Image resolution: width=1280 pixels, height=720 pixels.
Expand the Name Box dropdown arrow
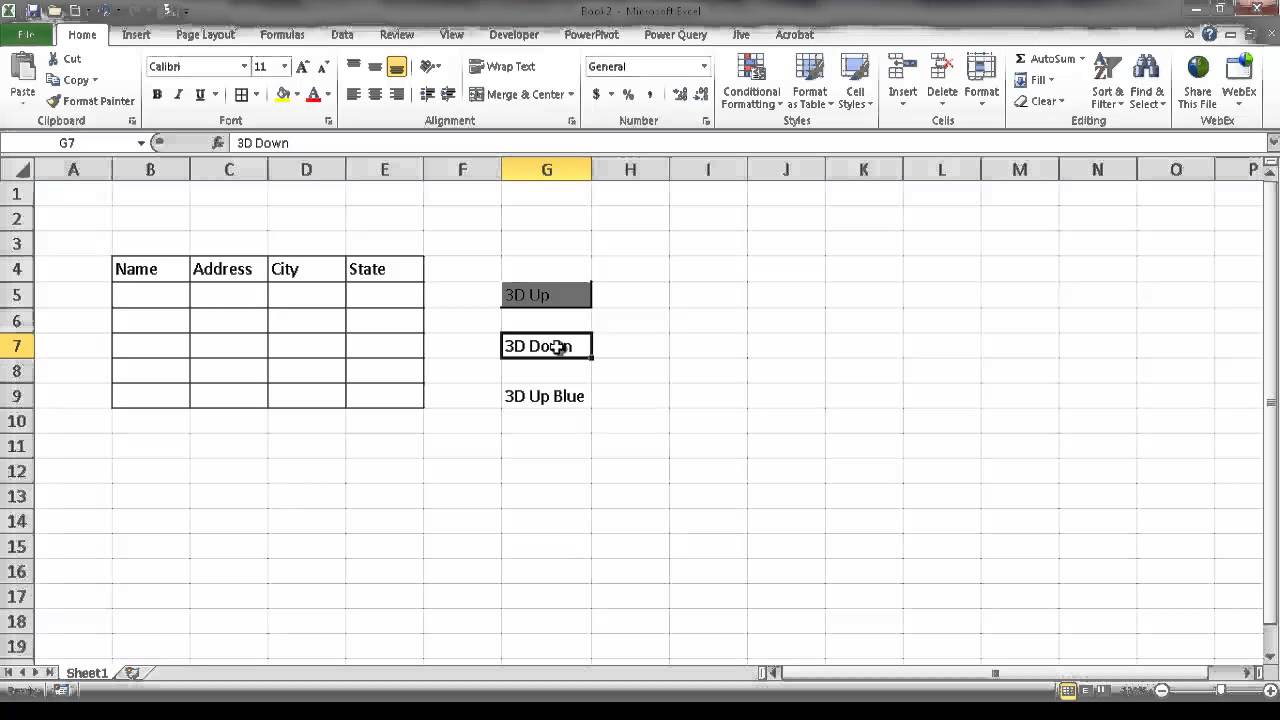click(x=141, y=143)
